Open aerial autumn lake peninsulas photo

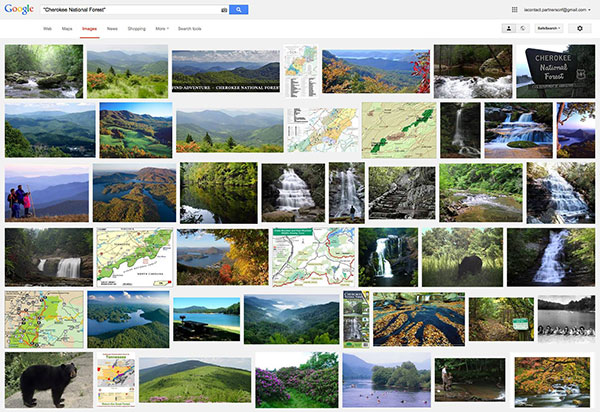(134, 193)
